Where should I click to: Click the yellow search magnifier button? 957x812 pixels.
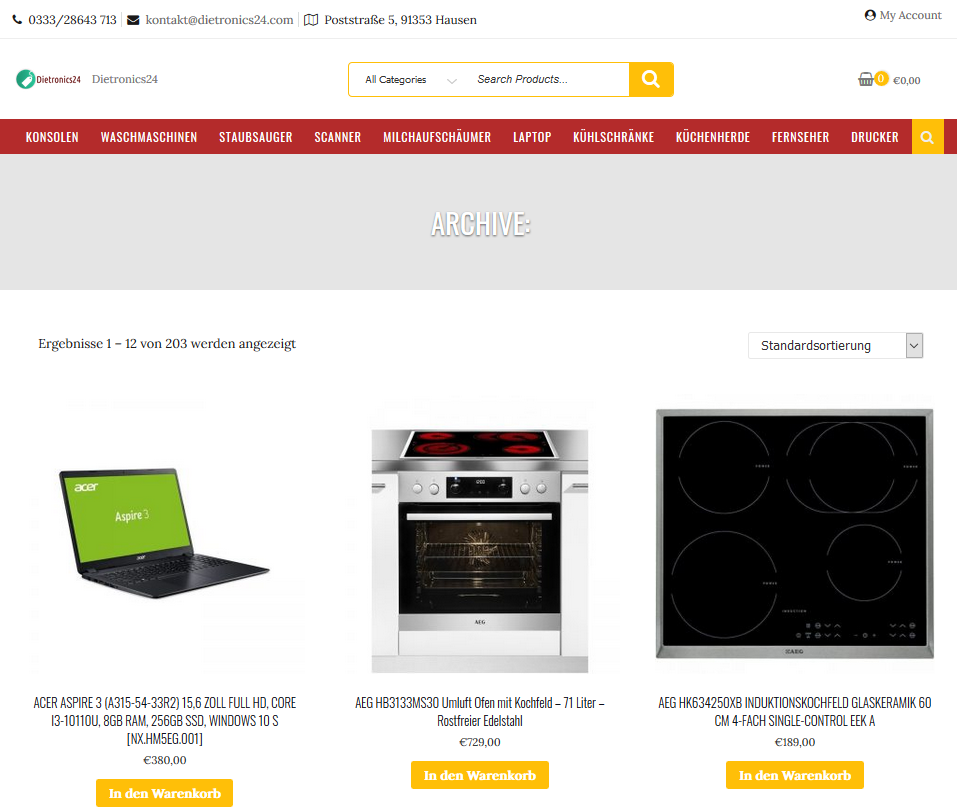(x=651, y=79)
